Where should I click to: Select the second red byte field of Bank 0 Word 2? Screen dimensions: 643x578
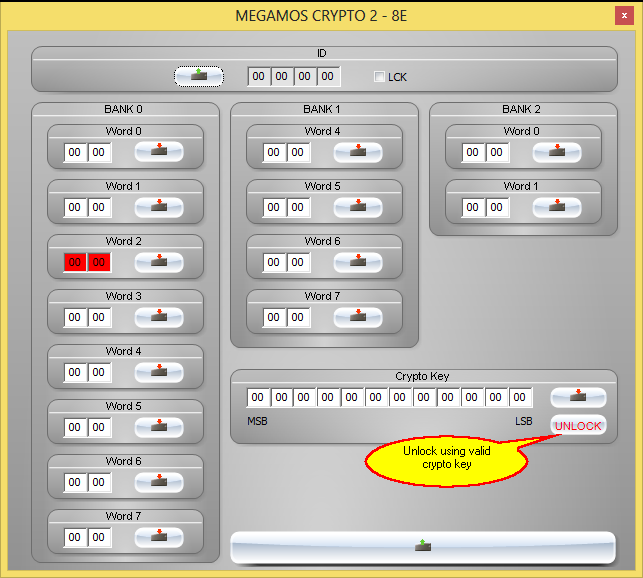pos(99,262)
